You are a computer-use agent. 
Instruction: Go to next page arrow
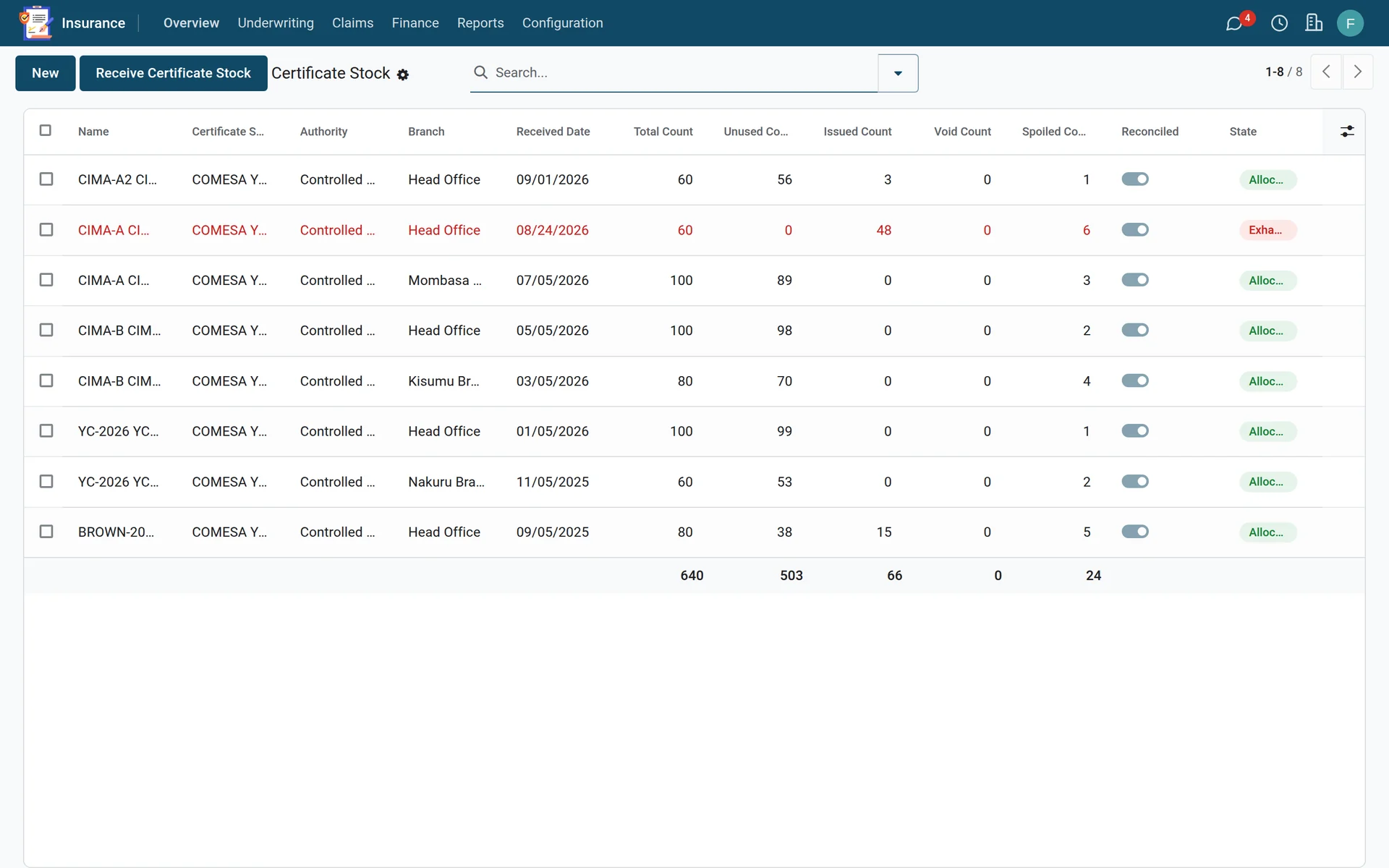click(x=1358, y=72)
